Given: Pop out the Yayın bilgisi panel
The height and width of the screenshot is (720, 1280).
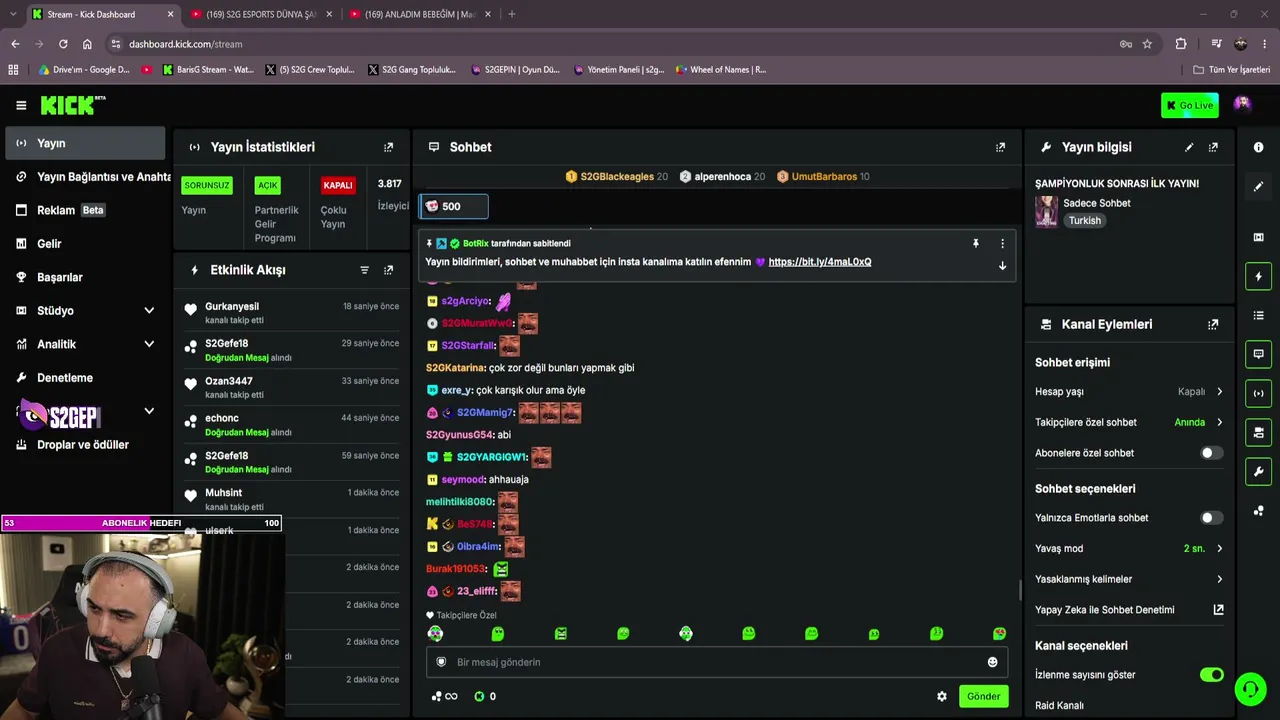Looking at the screenshot, I should coord(1213,147).
